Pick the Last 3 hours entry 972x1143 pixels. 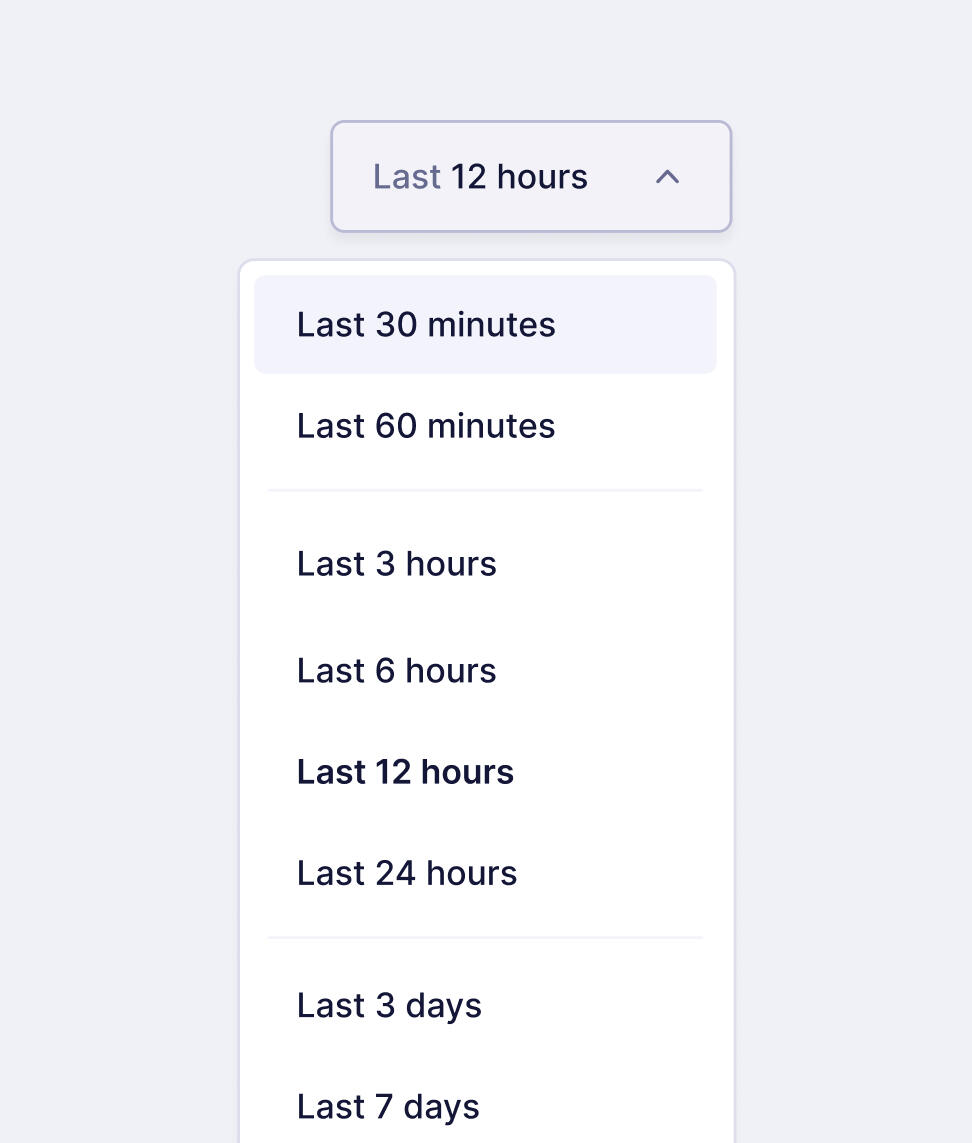click(485, 564)
